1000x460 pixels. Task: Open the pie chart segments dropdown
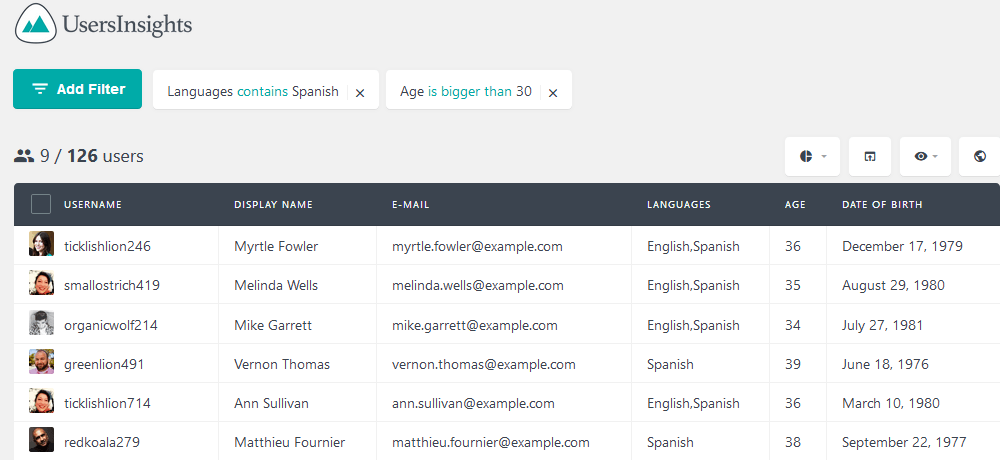[x=812, y=156]
